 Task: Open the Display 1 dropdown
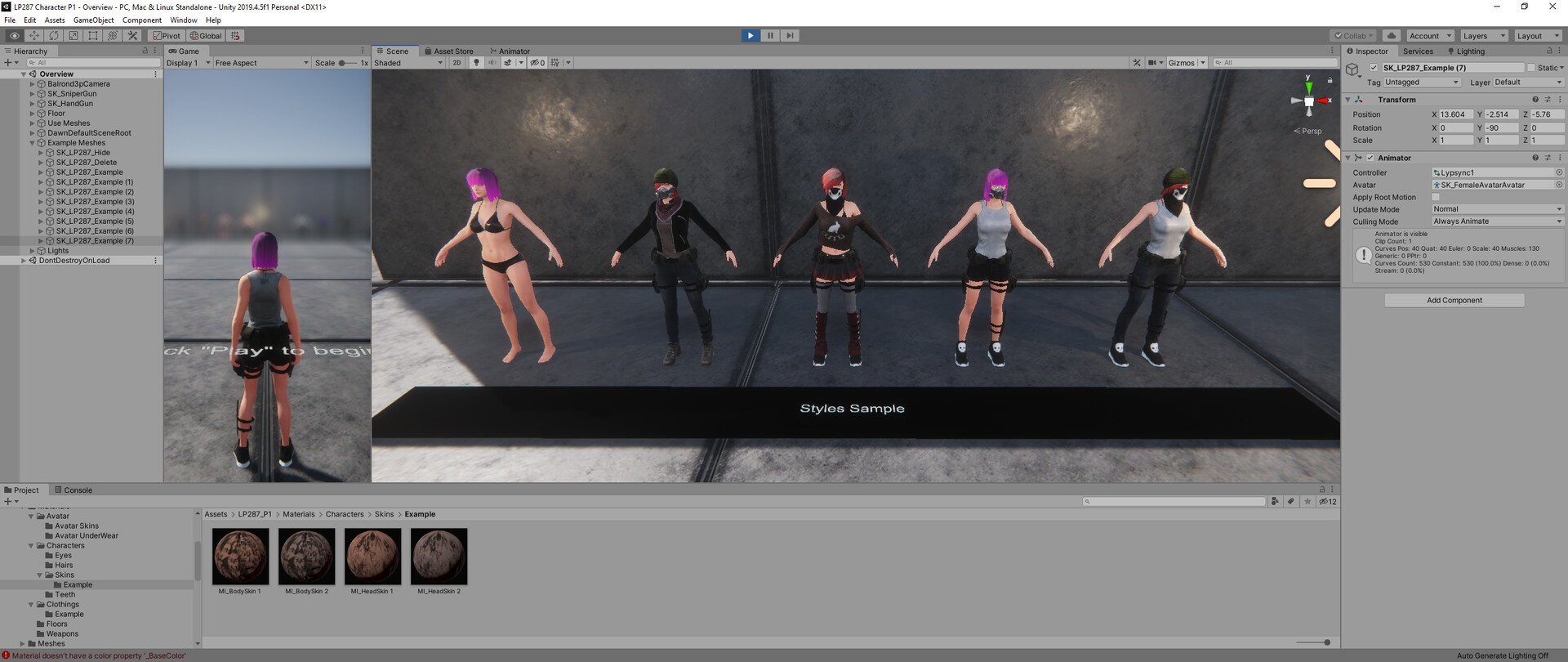[188, 63]
